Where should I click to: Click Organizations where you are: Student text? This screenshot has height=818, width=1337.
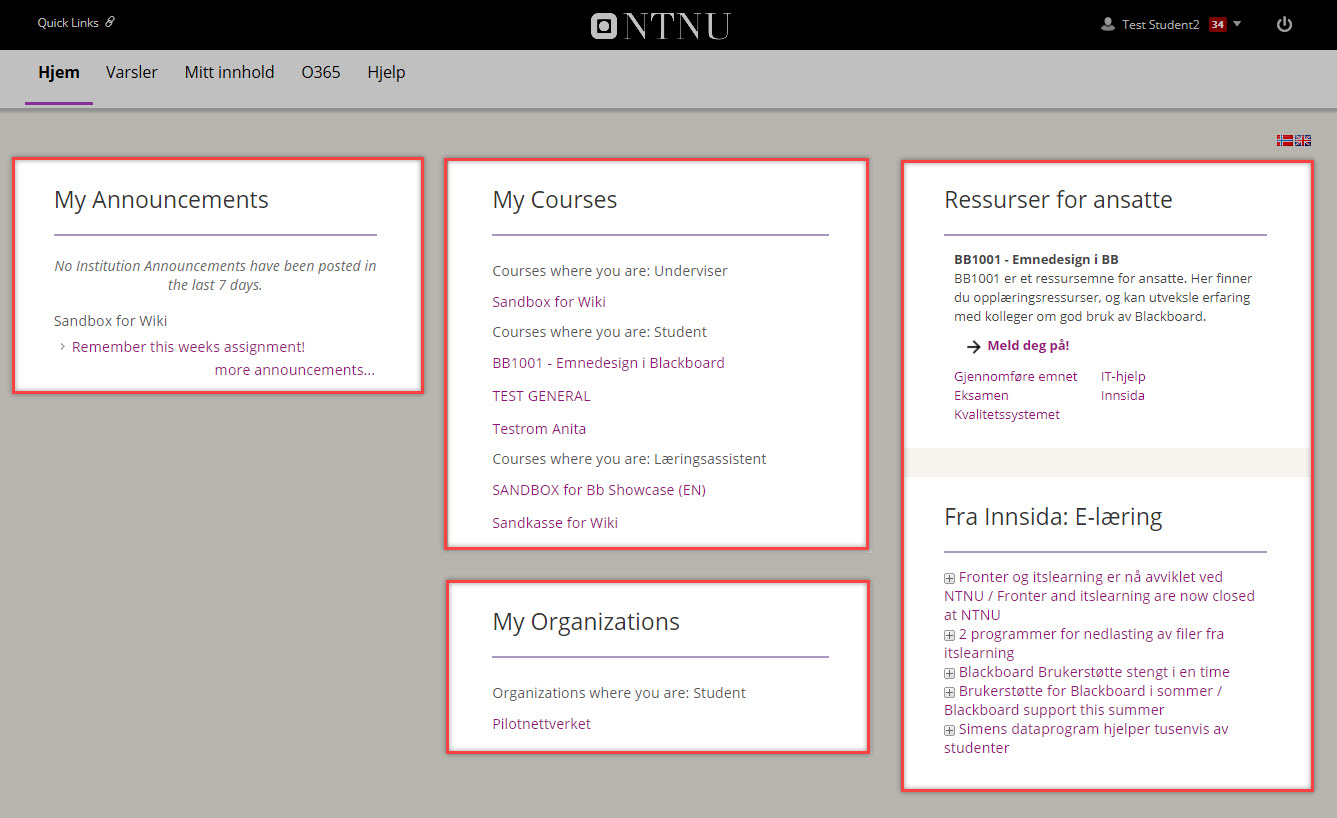tap(619, 693)
